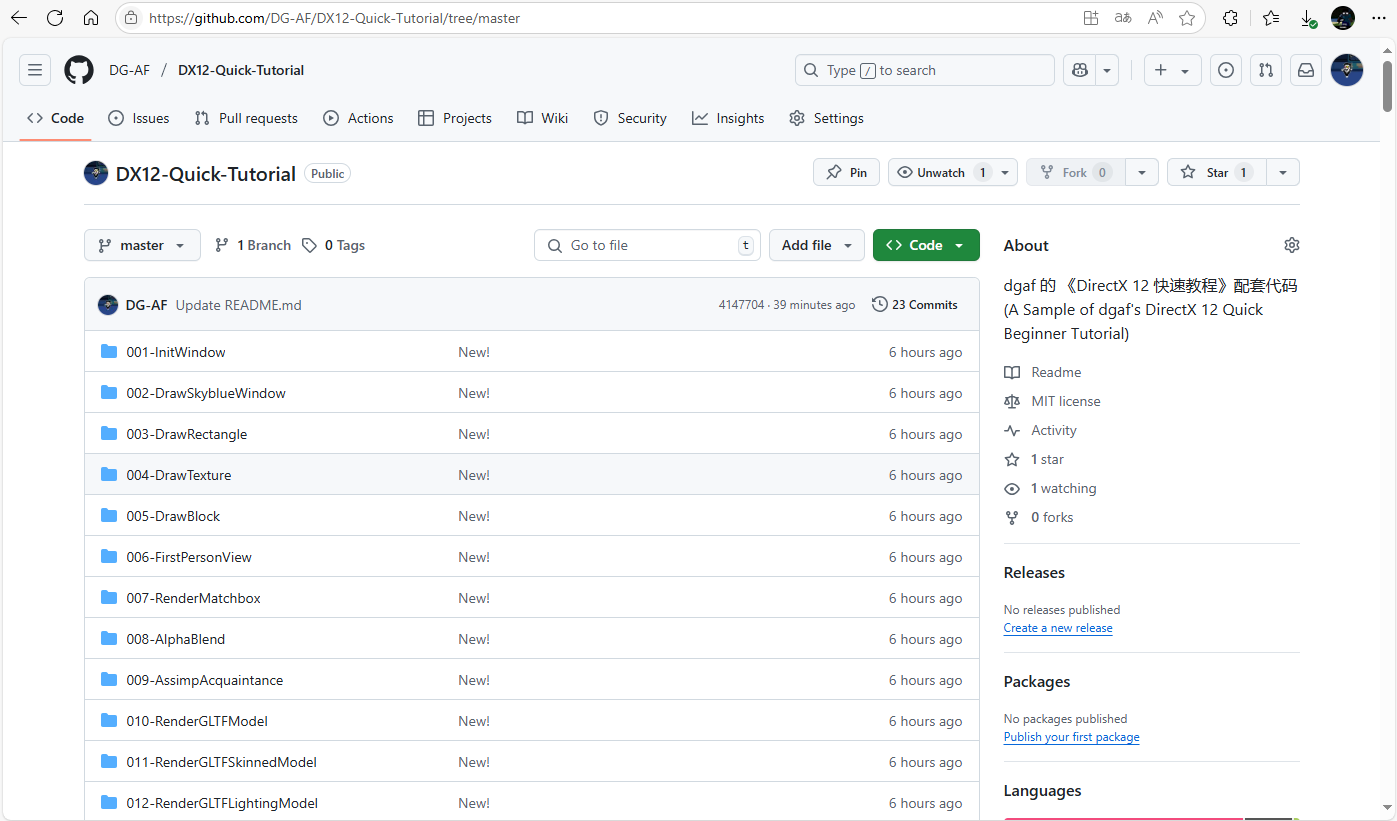The height and width of the screenshot is (821, 1397).
Task: Open the 010-RenderGLTFModel folder
Action: pos(197,721)
